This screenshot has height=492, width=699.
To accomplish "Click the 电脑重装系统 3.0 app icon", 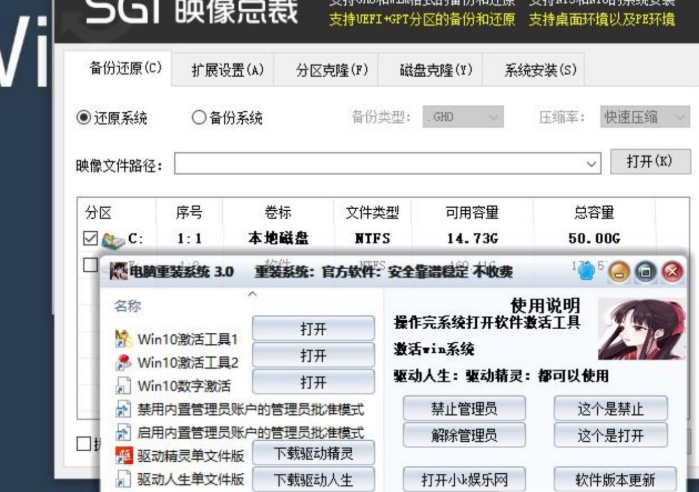I will click(x=119, y=271).
